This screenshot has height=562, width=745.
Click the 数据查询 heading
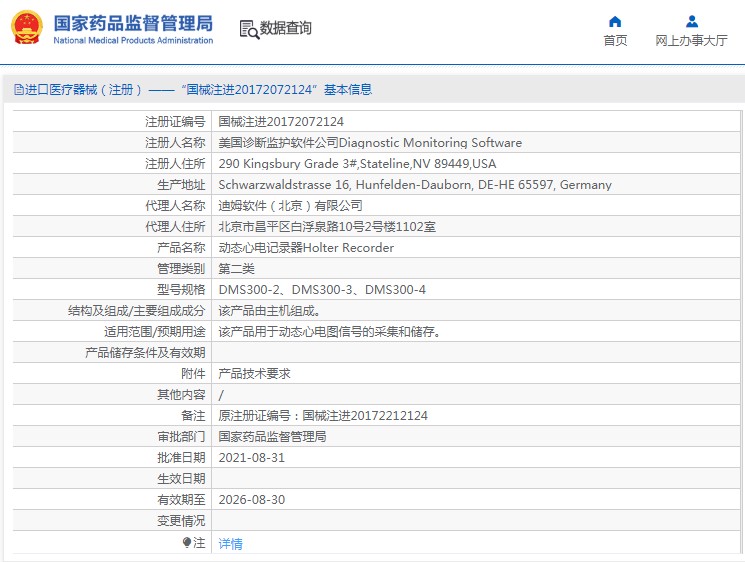pyautogui.click(x=286, y=28)
